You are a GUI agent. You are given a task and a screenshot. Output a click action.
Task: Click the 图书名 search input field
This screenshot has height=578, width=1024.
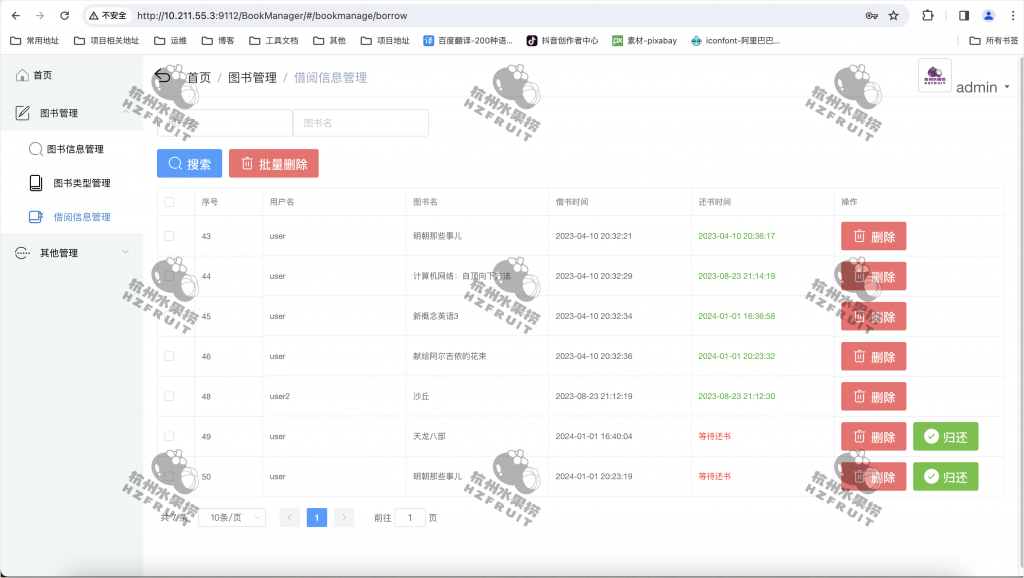pos(360,122)
